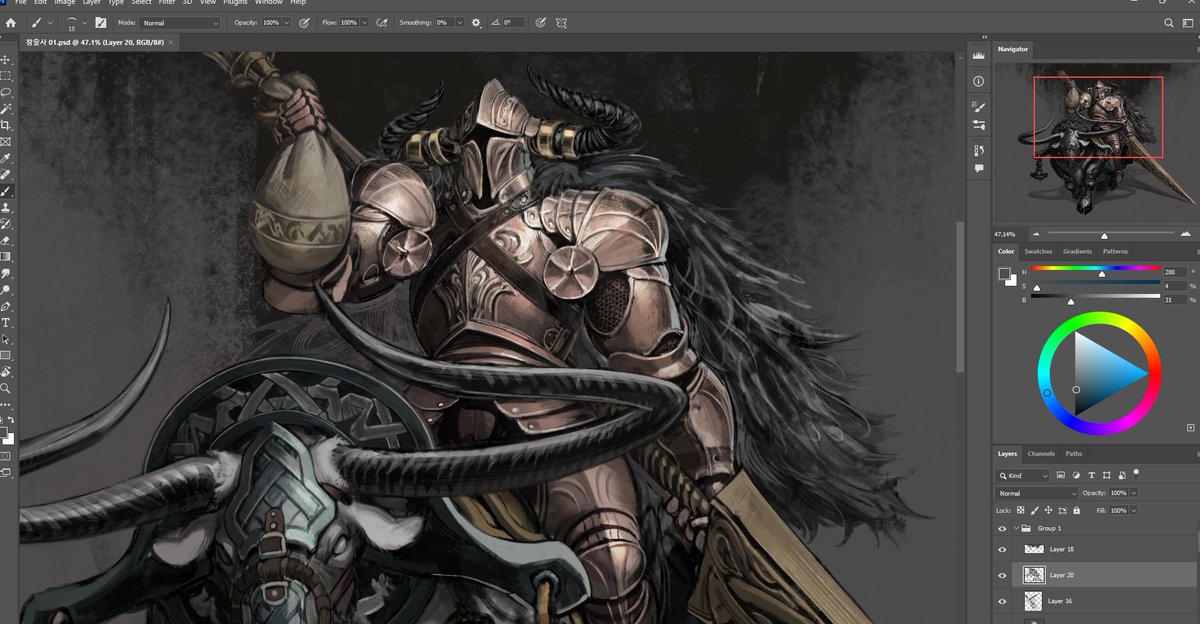This screenshot has height=624, width=1200.
Task: Select the Zoom tool in the toolbox
Action: [6, 388]
